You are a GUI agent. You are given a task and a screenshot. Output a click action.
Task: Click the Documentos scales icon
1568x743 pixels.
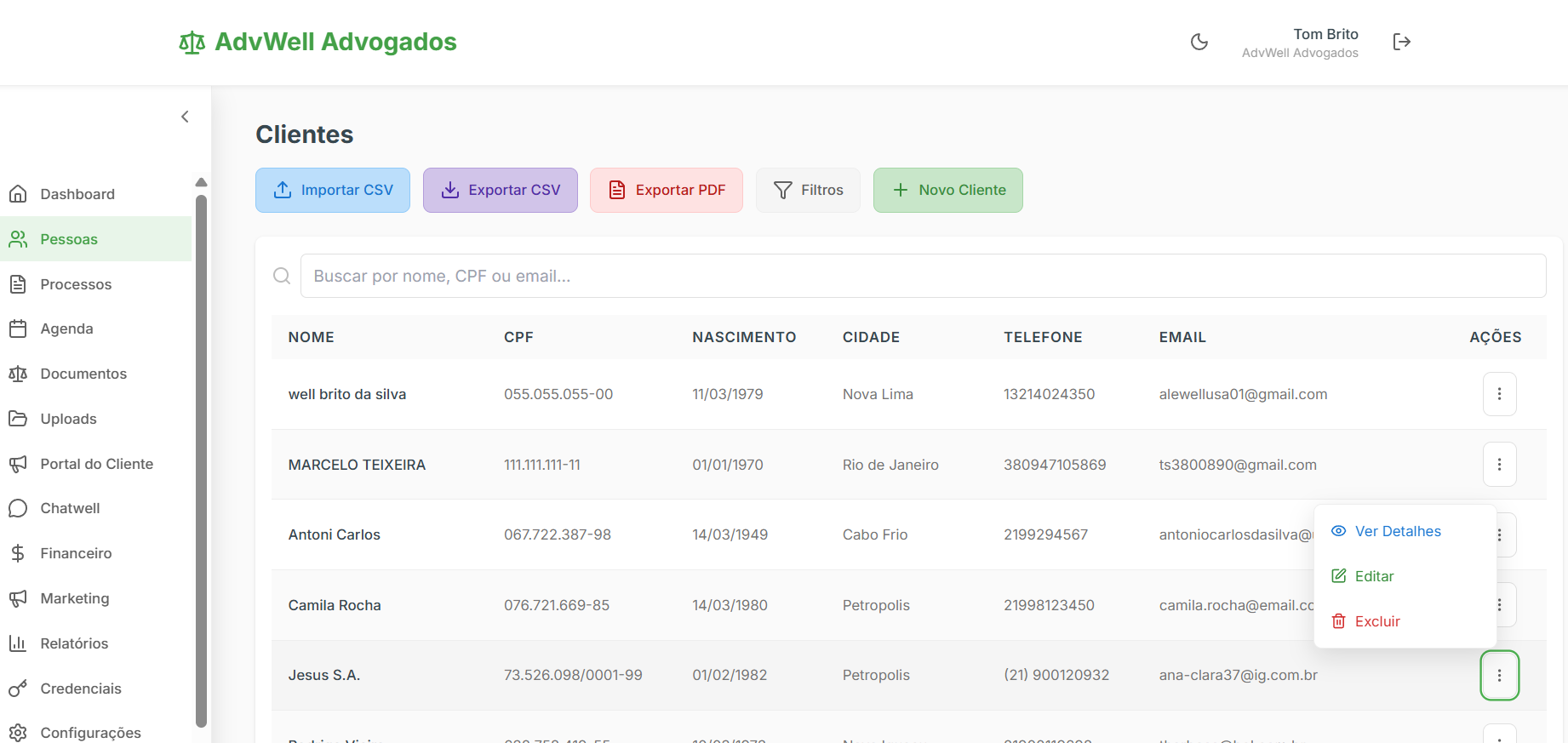(x=18, y=374)
